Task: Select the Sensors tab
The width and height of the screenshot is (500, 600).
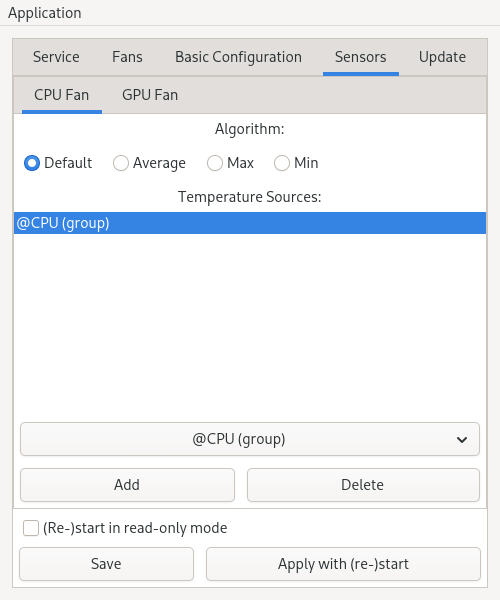Action: [360, 57]
